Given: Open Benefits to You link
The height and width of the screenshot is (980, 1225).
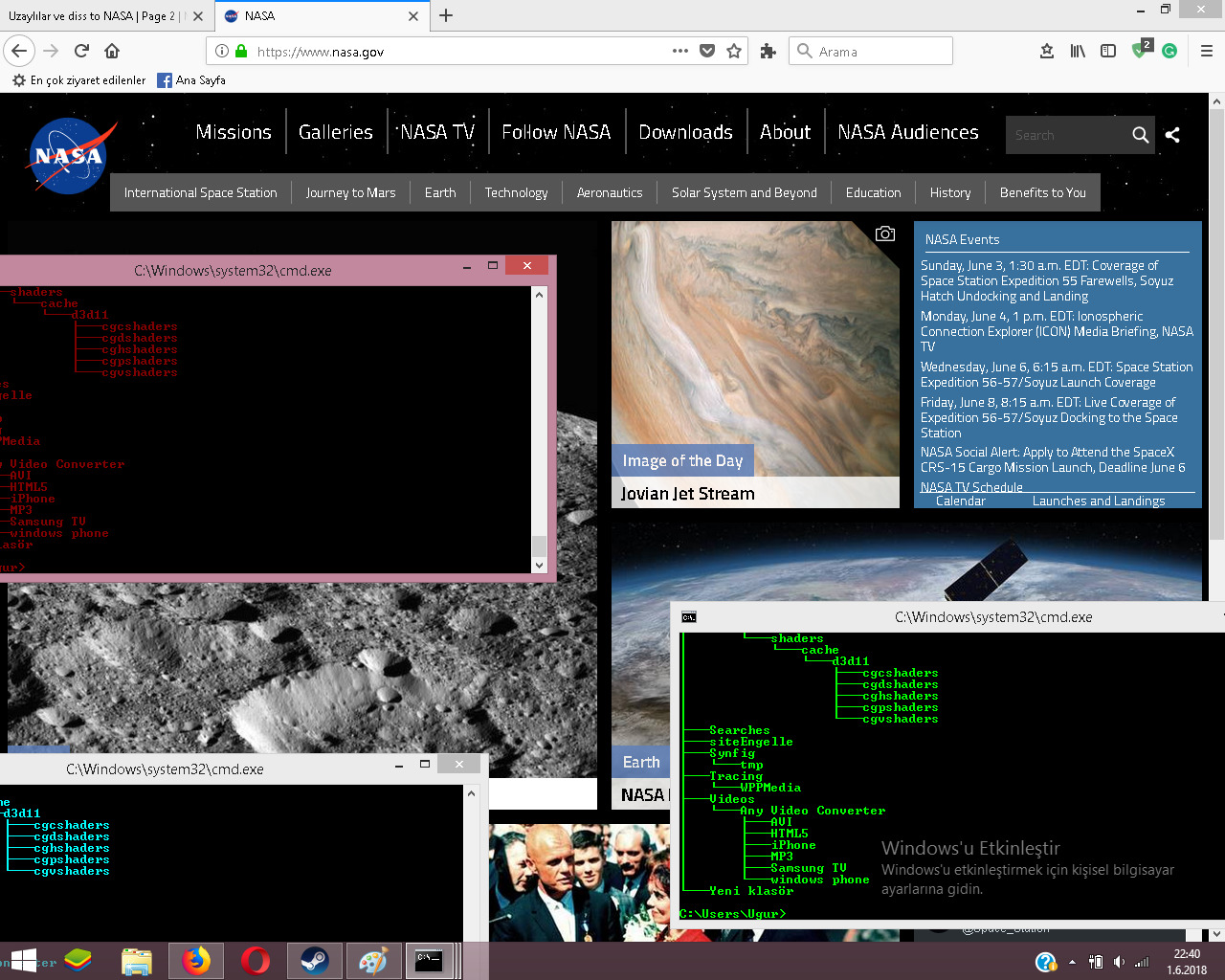Looking at the screenshot, I should pos(1043,192).
